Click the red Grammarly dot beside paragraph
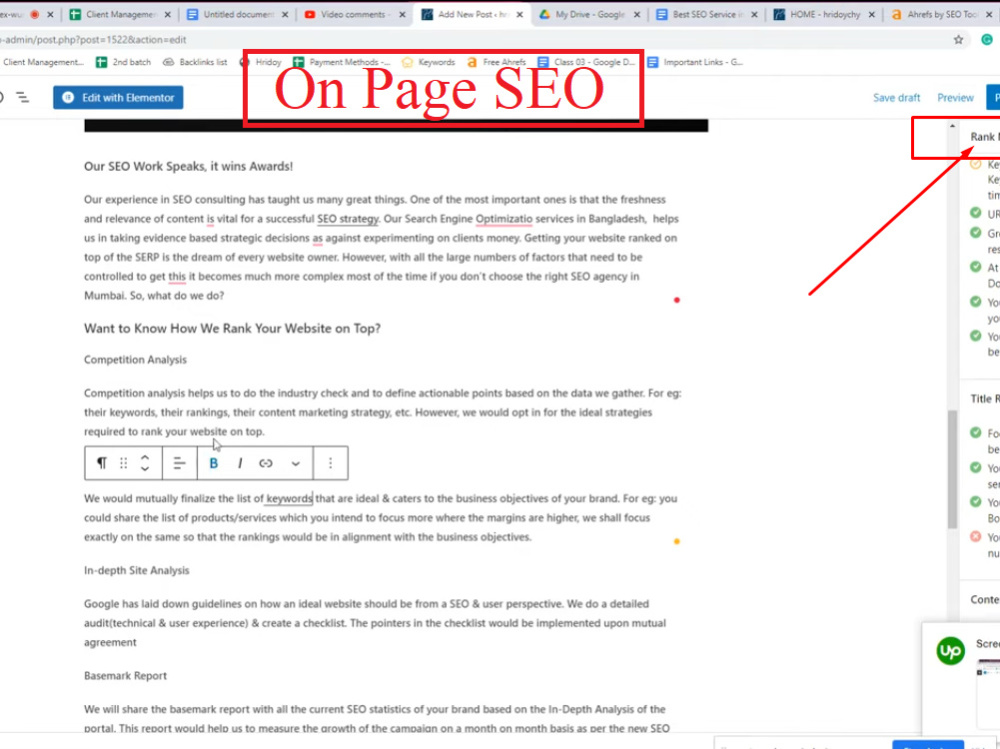 coord(677,300)
